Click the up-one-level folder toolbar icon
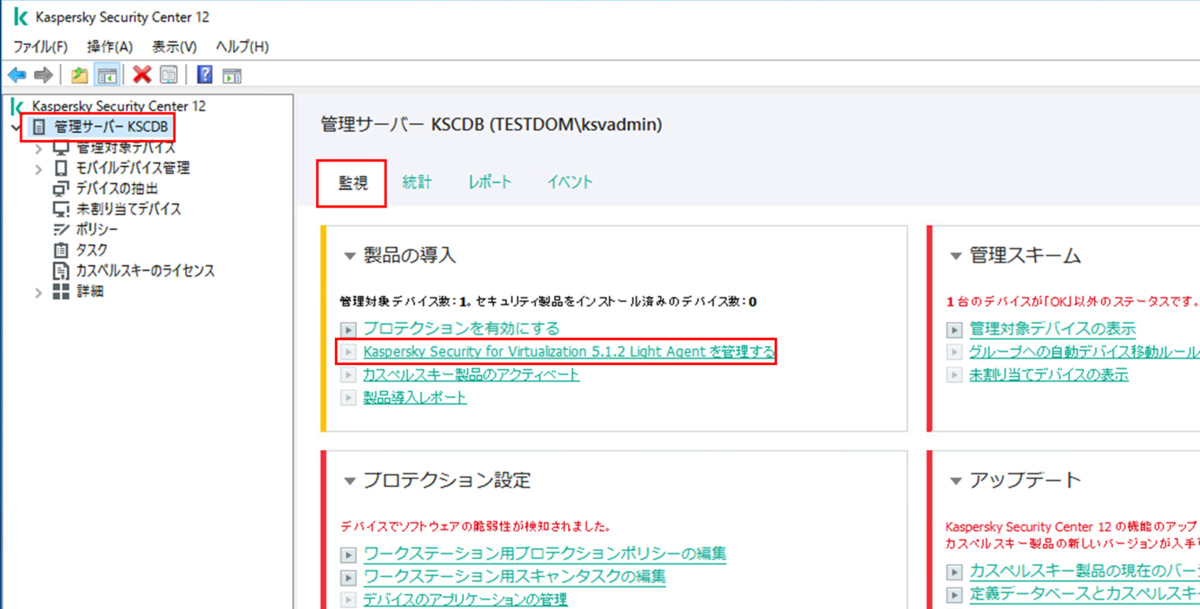 pos(80,75)
